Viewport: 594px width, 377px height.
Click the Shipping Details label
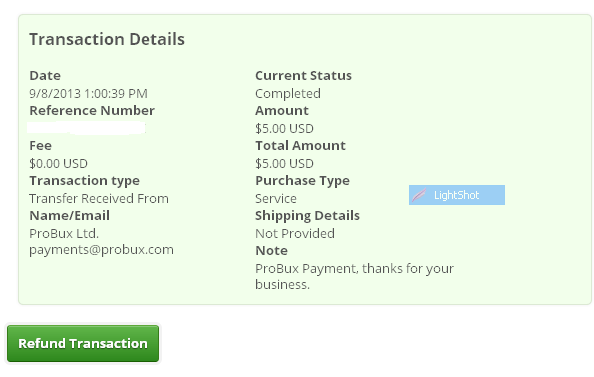307,216
